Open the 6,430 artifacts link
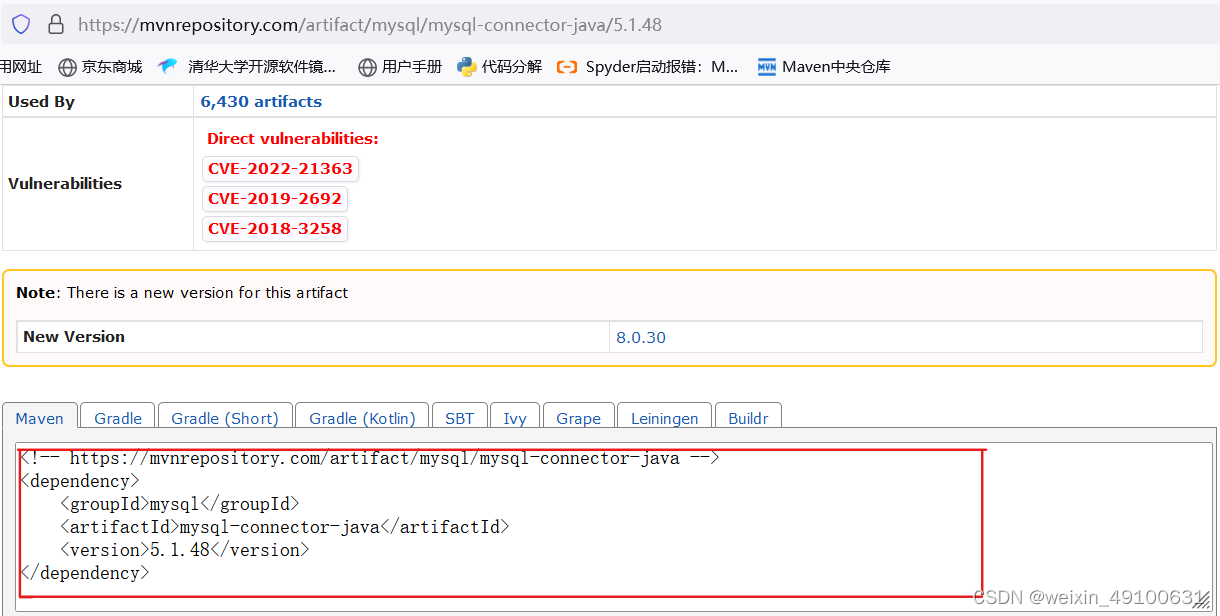Image resolution: width=1220 pixels, height=616 pixels. point(261,101)
